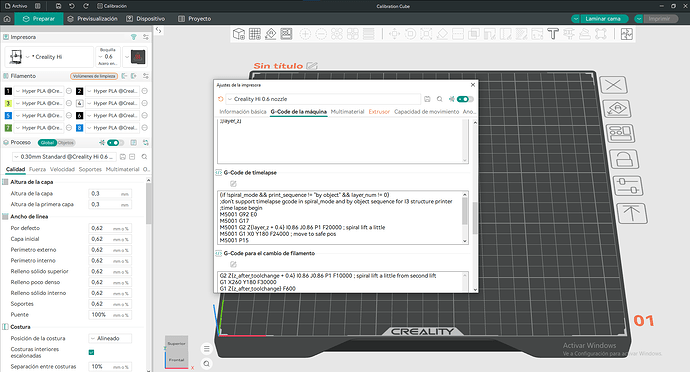Click the Altura de la capa input field
Viewport: 690px width, 372px height.
click(x=110, y=194)
